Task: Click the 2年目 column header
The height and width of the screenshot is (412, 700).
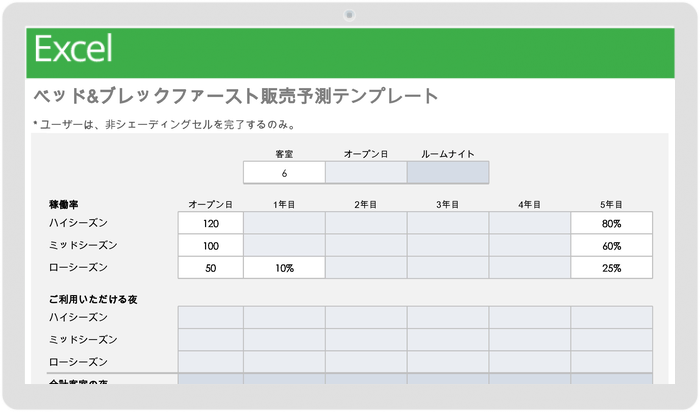Action: click(x=366, y=204)
